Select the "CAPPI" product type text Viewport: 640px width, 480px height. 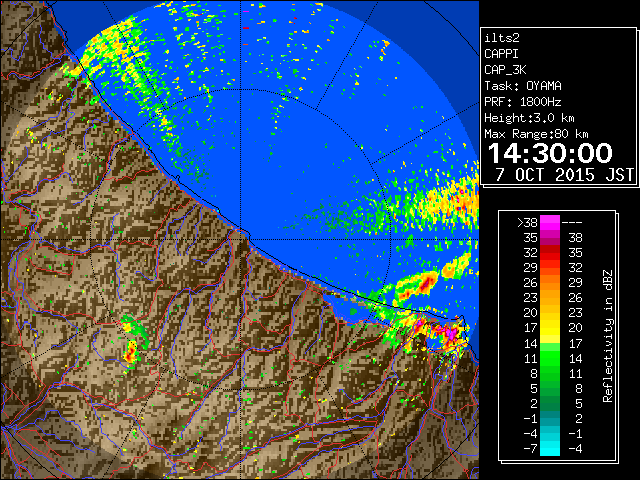tap(501, 54)
